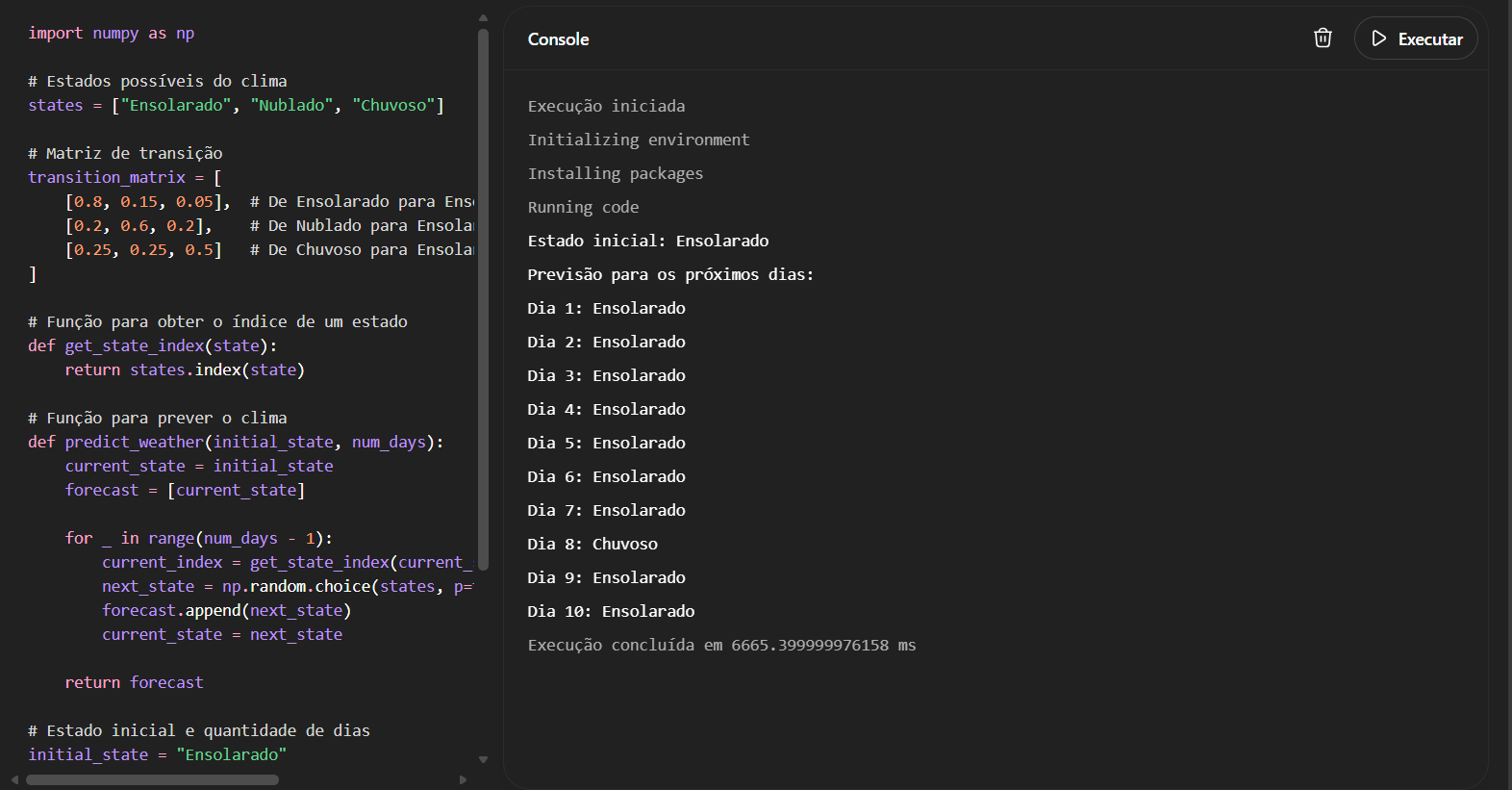Click the code editor's scroll down arrow
This screenshot has width=1512, height=790.
point(483,759)
